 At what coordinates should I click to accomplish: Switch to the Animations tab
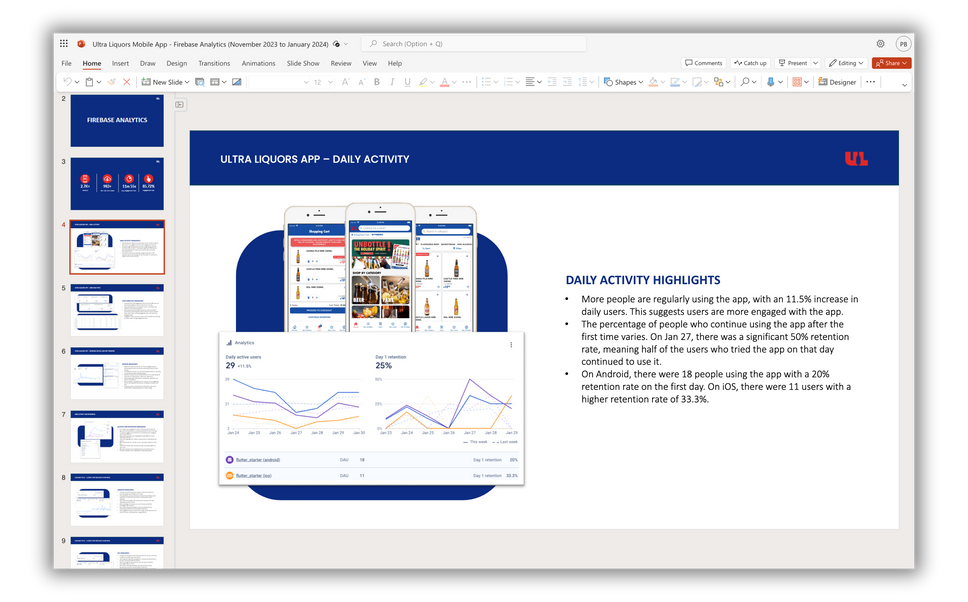click(258, 63)
